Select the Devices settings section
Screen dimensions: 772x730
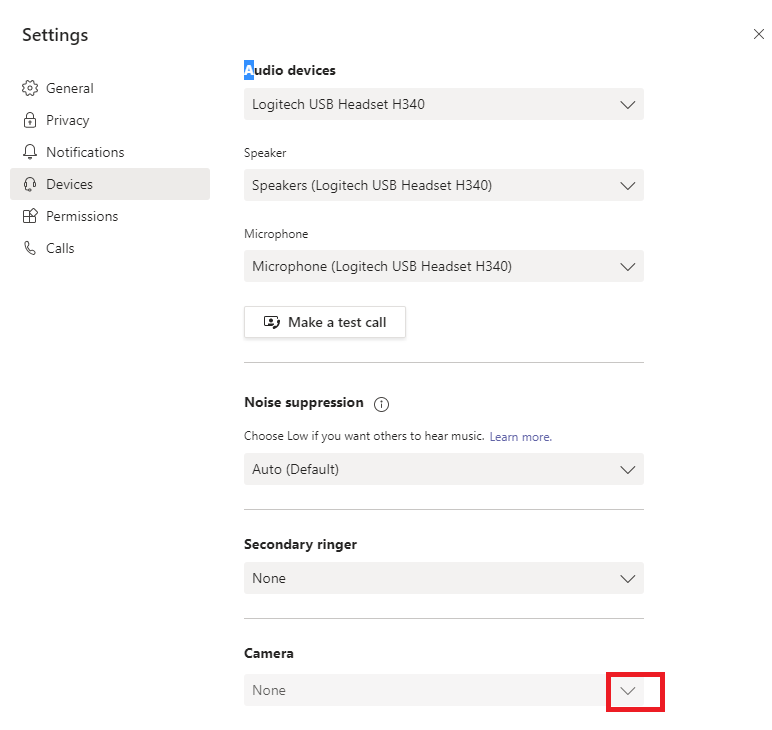(110, 184)
